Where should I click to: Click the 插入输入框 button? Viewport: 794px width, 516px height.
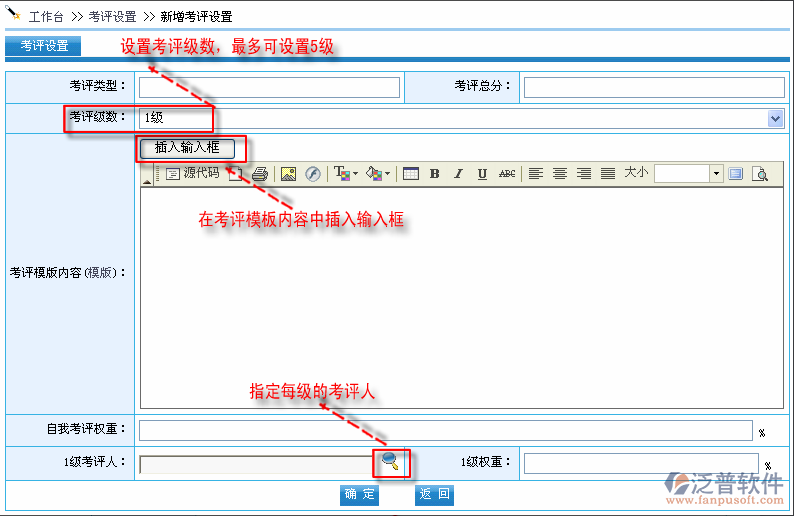[x=187, y=148]
